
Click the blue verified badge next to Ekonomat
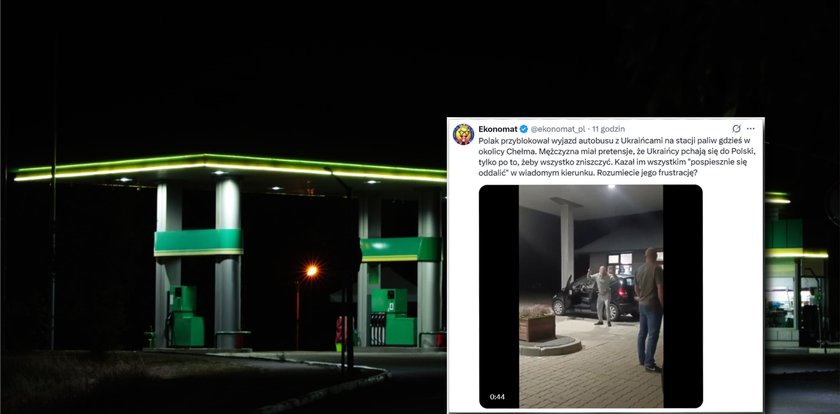tap(524, 129)
